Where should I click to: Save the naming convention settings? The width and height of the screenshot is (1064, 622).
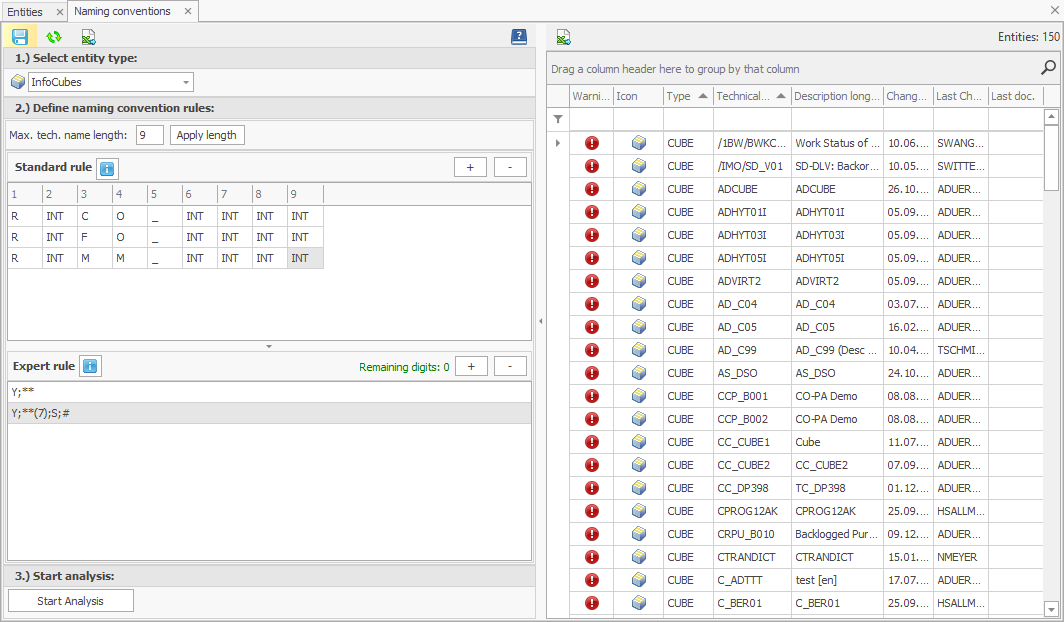(x=20, y=36)
